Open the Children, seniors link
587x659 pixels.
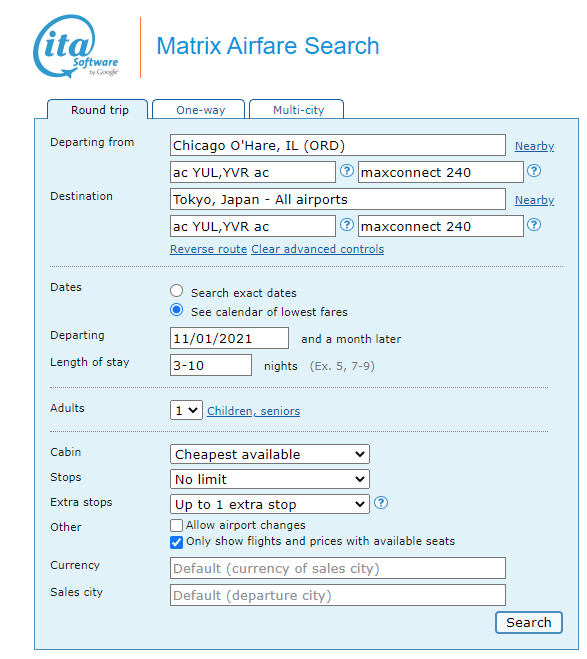pos(253,411)
